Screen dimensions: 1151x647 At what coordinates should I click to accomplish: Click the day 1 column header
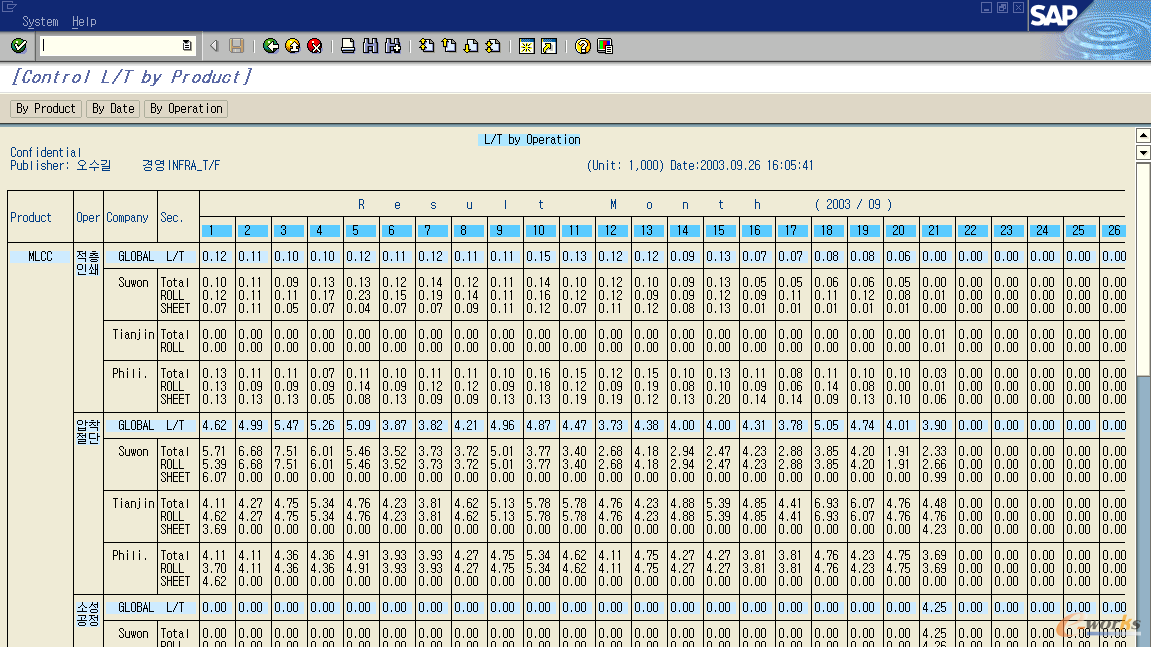pyautogui.click(x=217, y=231)
